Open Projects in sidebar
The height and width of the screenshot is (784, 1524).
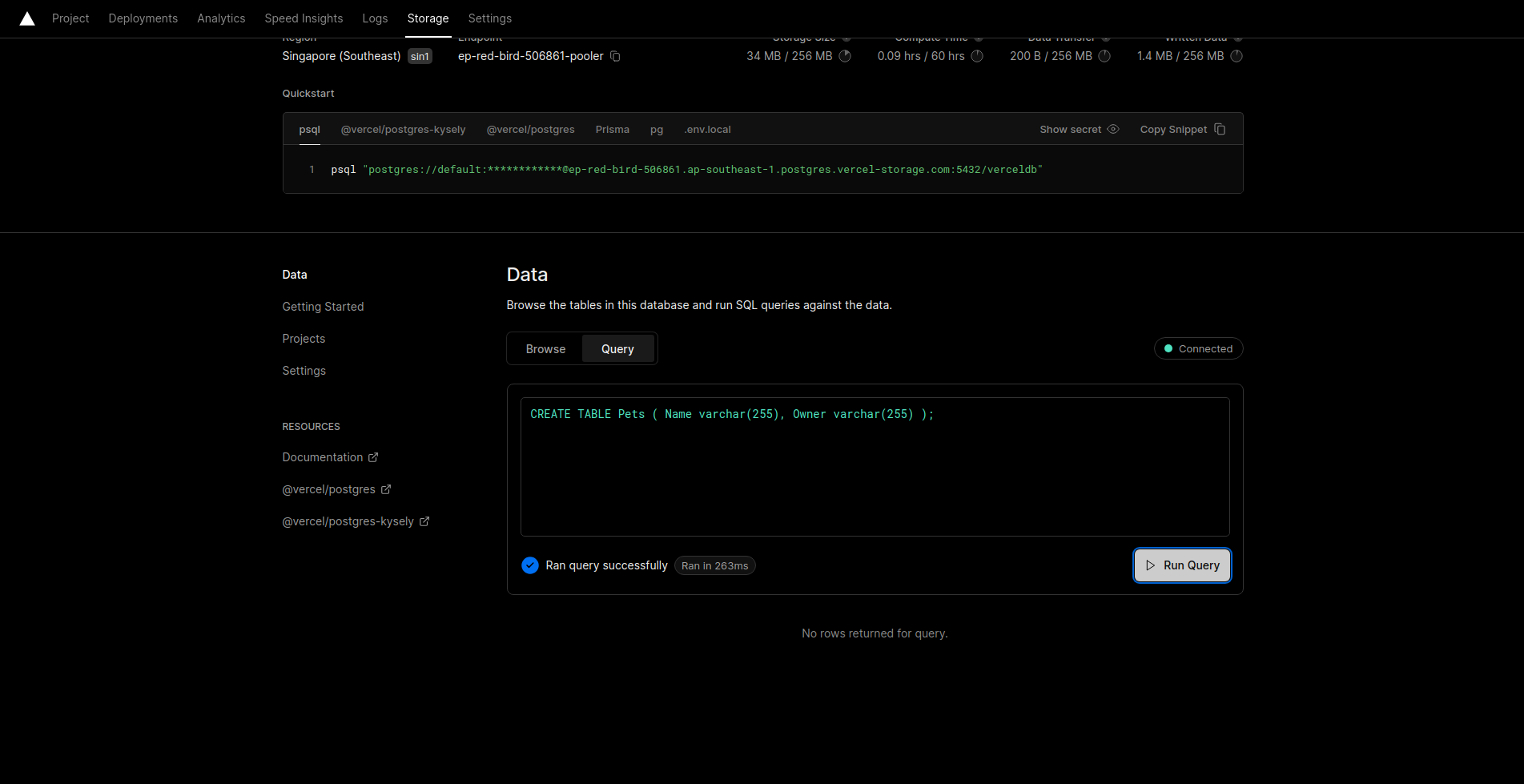pos(304,339)
